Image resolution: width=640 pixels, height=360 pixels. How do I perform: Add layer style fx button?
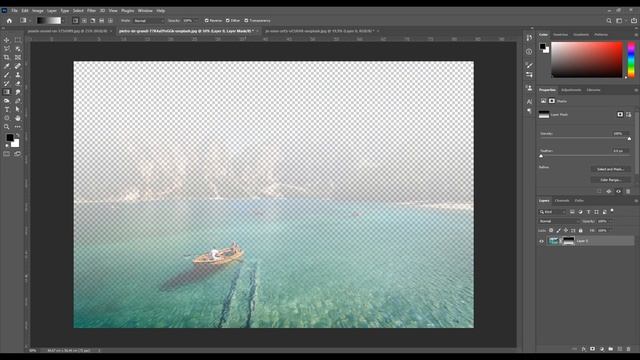click(x=584, y=349)
